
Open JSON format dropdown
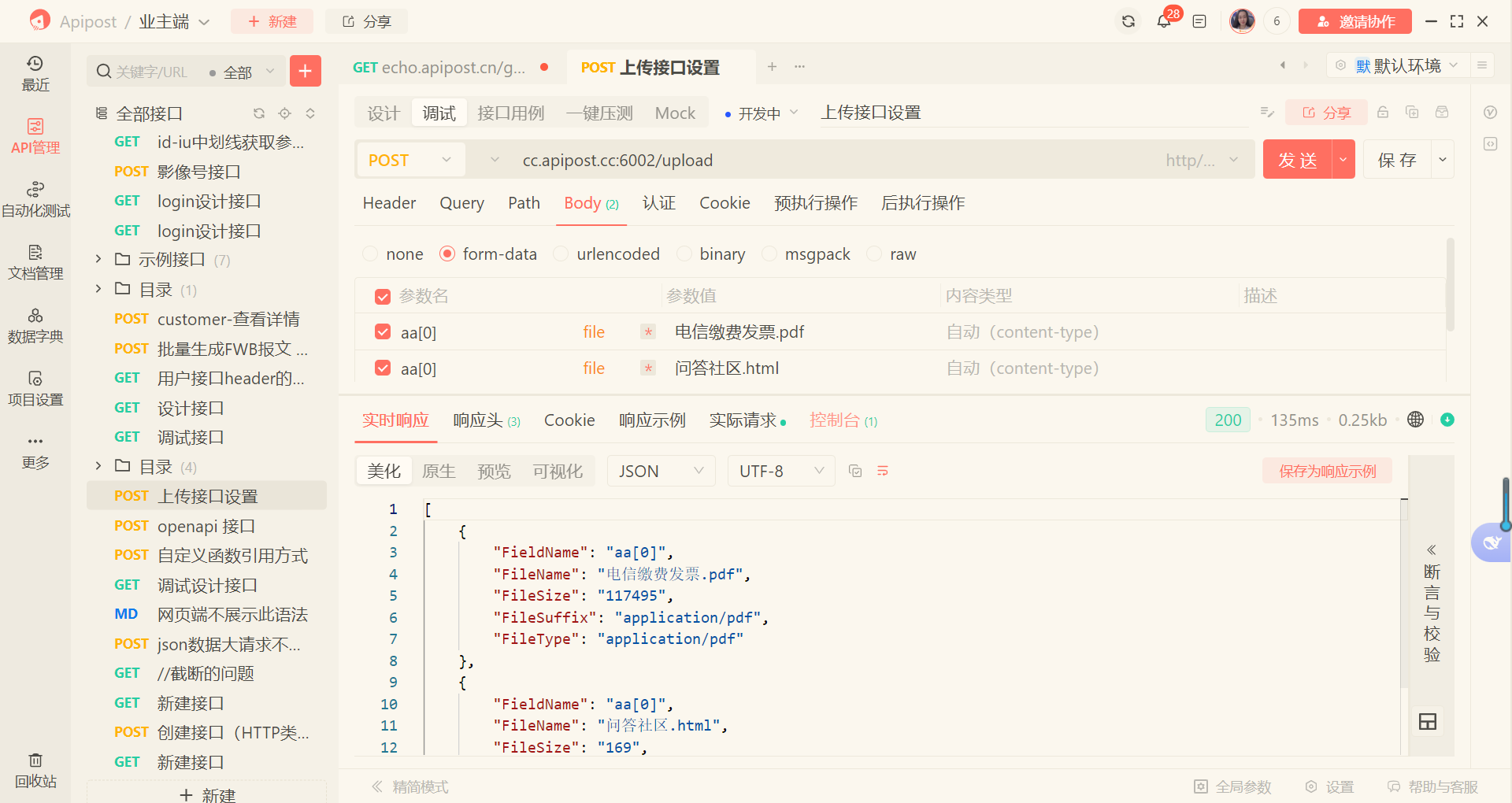coord(661,471)
